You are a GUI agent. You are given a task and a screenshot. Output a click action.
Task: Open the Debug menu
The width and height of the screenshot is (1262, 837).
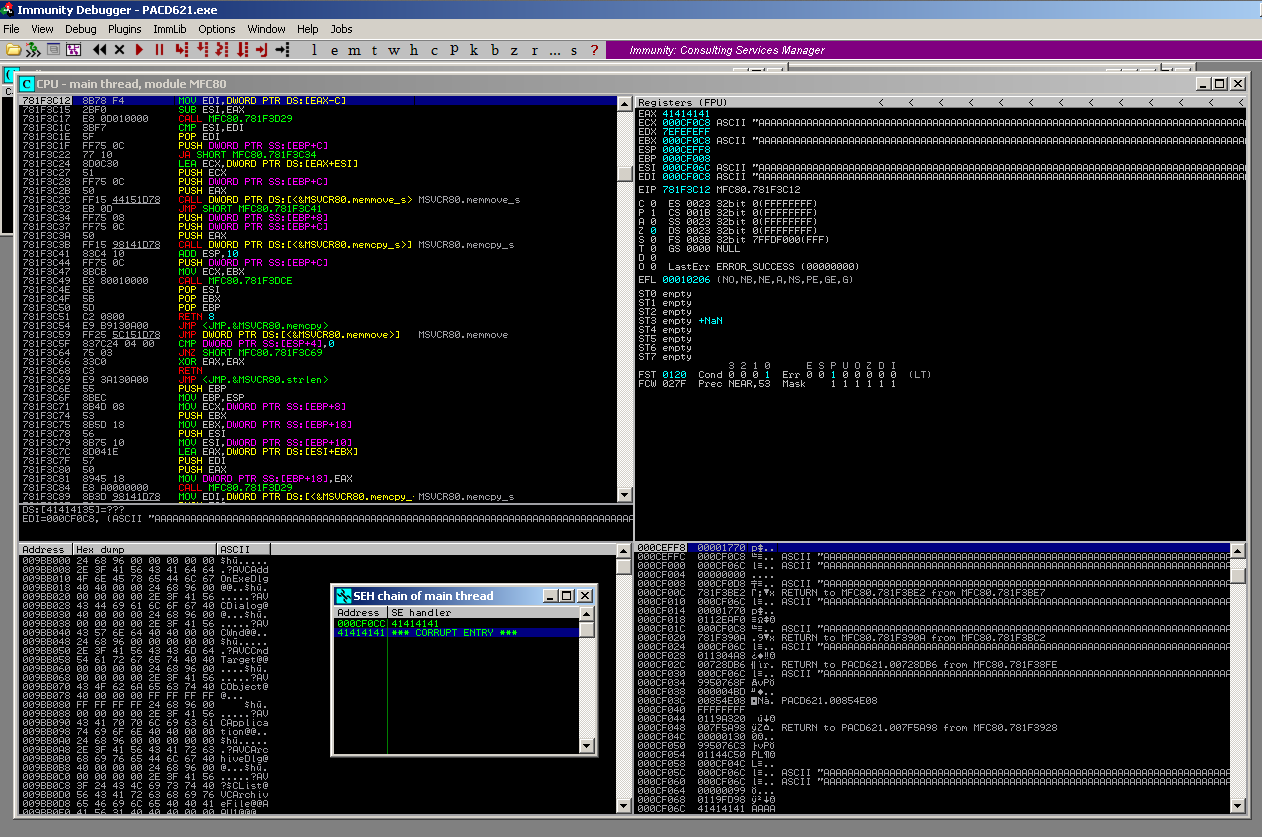click(x=81, y=29)
